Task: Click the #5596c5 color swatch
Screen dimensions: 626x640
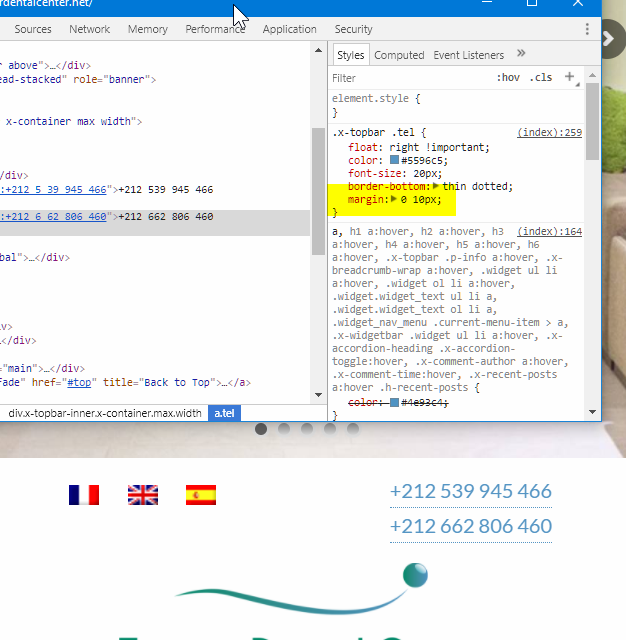Action: (x=394, y=160)
